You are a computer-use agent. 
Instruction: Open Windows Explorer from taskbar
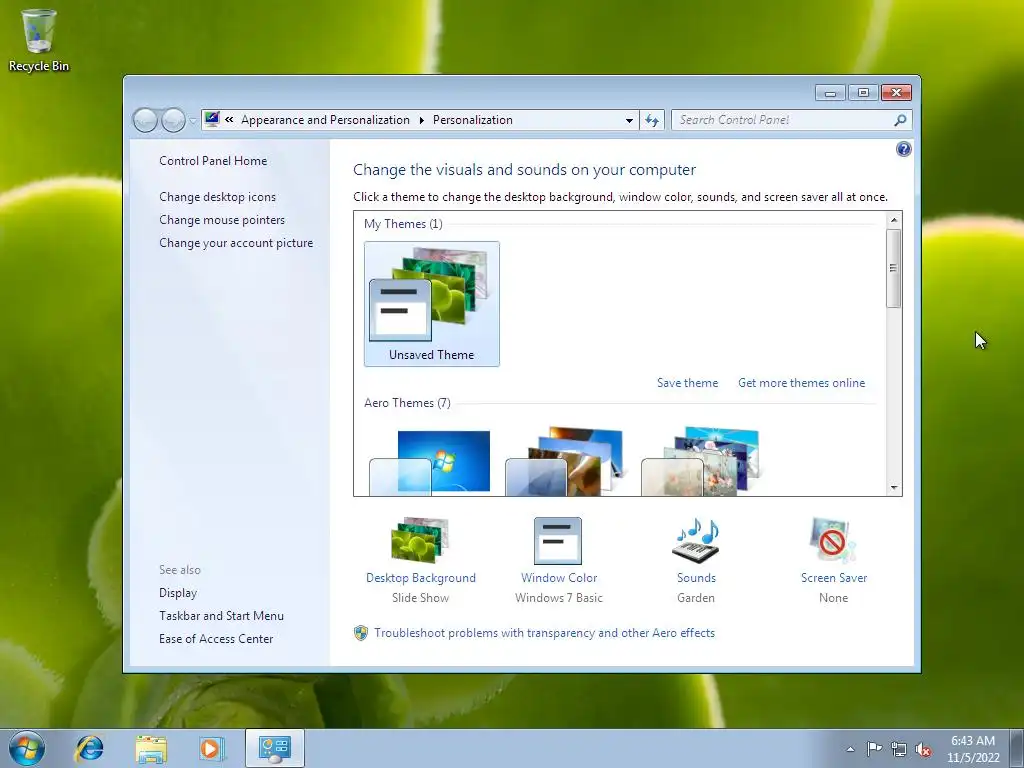point(150,748)
